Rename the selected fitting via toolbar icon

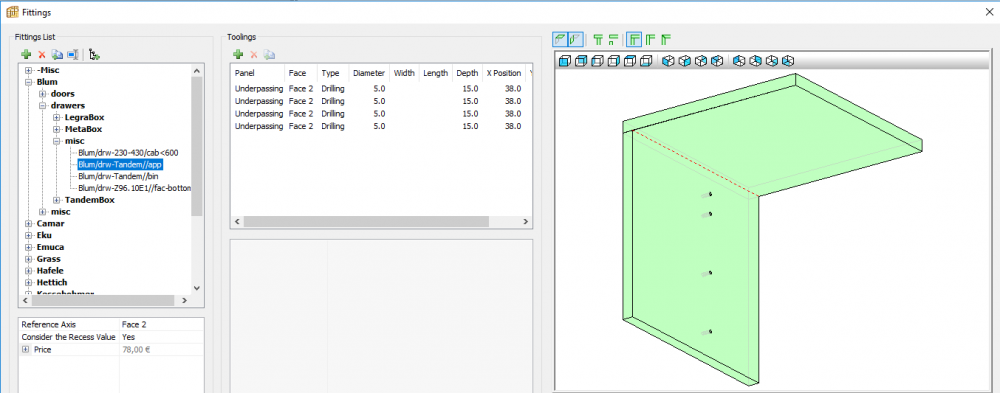point(73,55)
